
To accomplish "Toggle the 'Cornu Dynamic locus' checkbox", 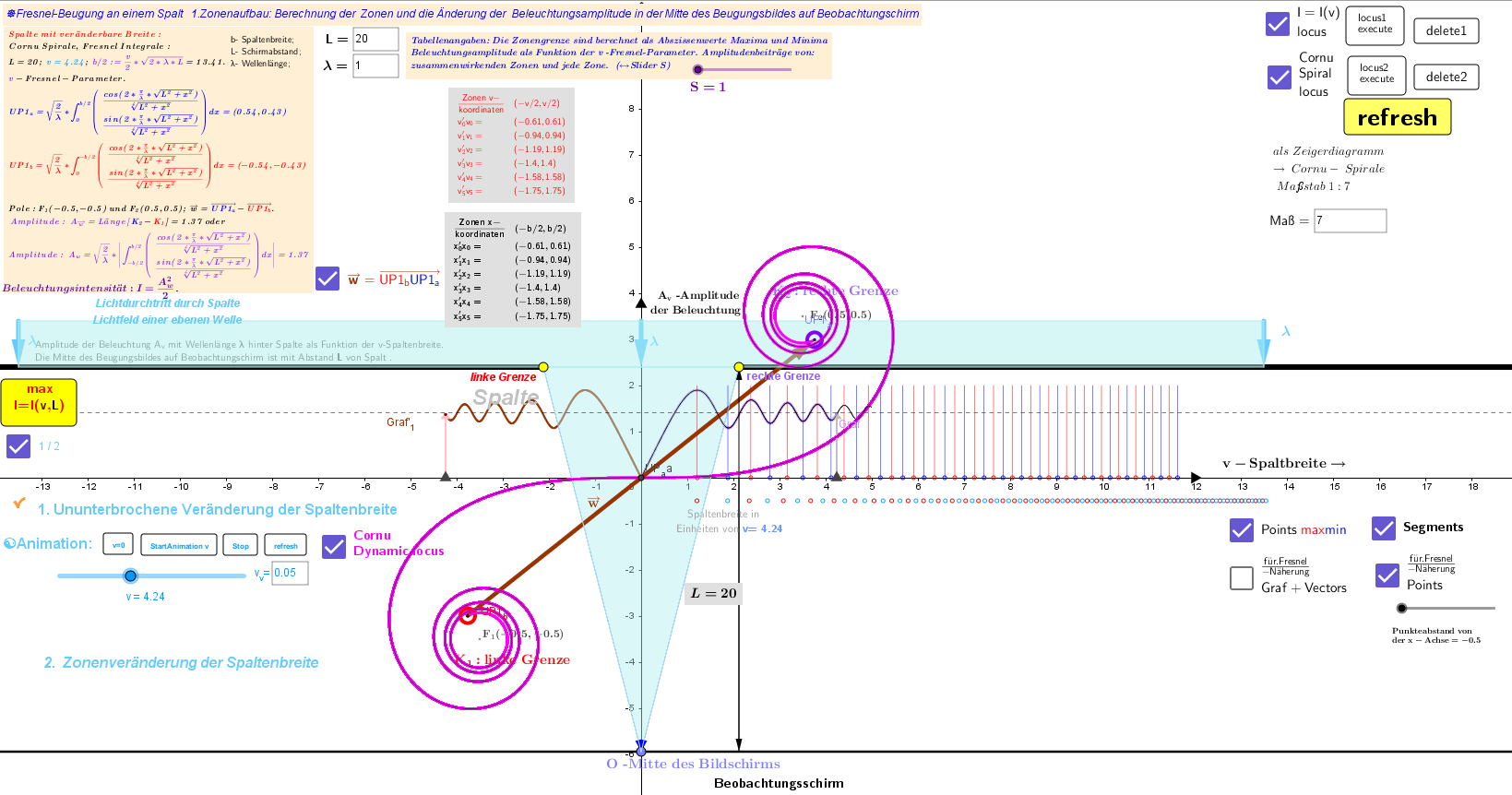I will [x=334, y=547].
